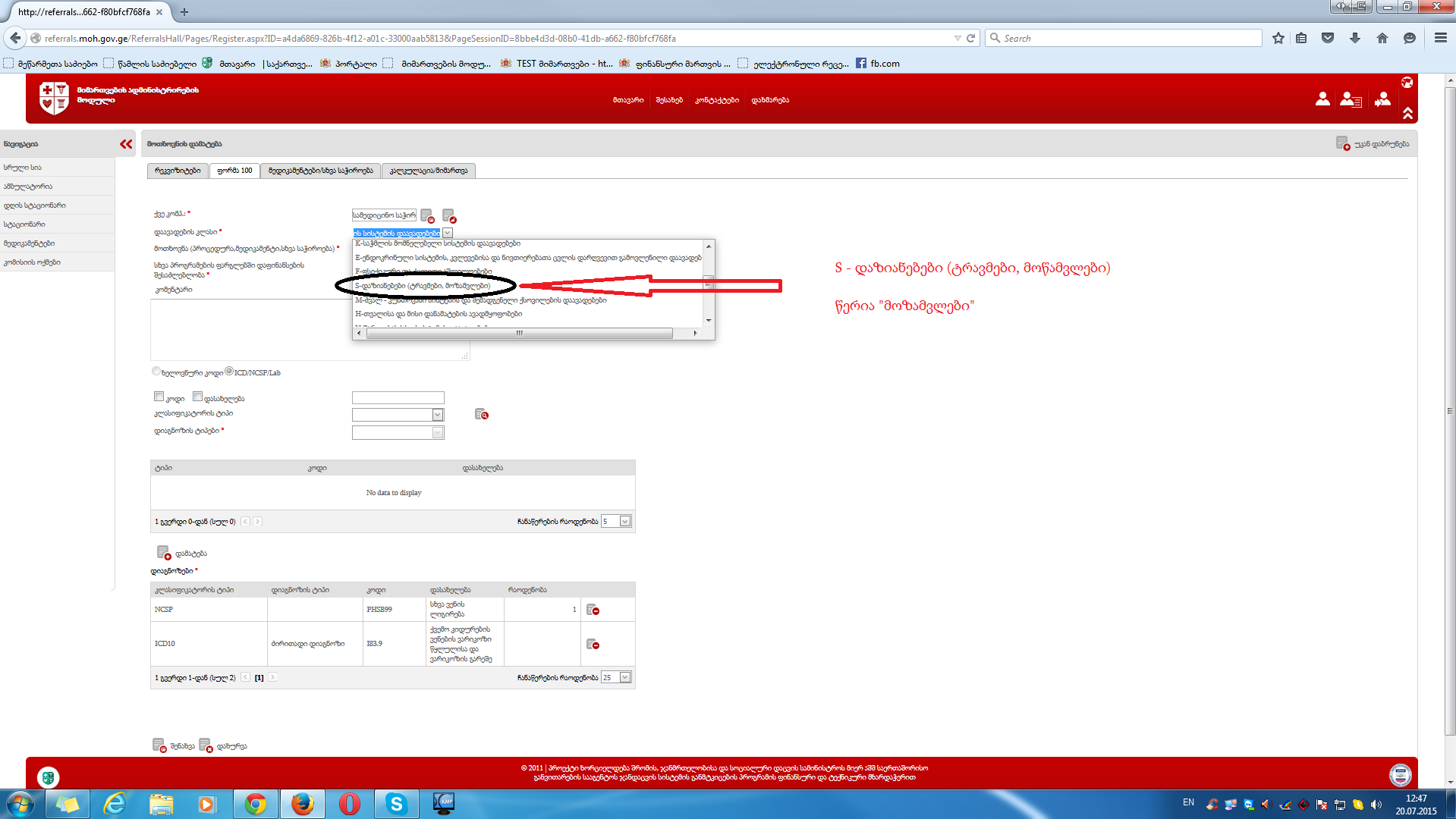Image resolution: width=1456 pixels, height=819 pixels.
Task: Choose S-დაზიანებები option in dropdown list
Action: [x=423, y=286]
